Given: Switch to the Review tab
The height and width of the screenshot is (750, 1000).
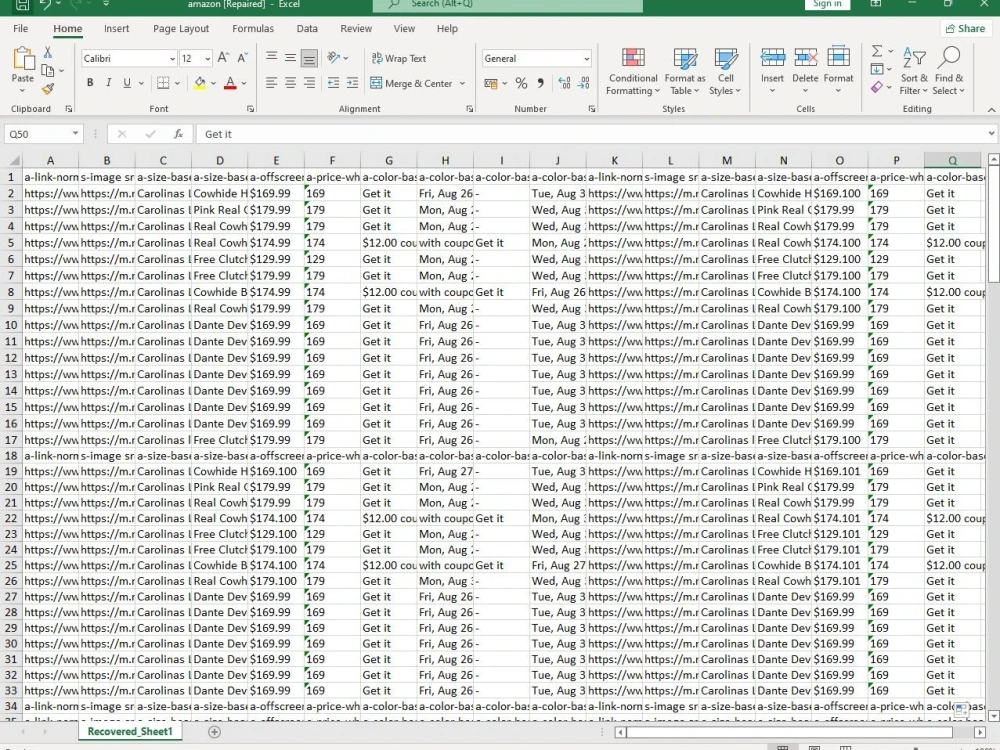Looking at the screenshot, I should click(x=356, y=29).
